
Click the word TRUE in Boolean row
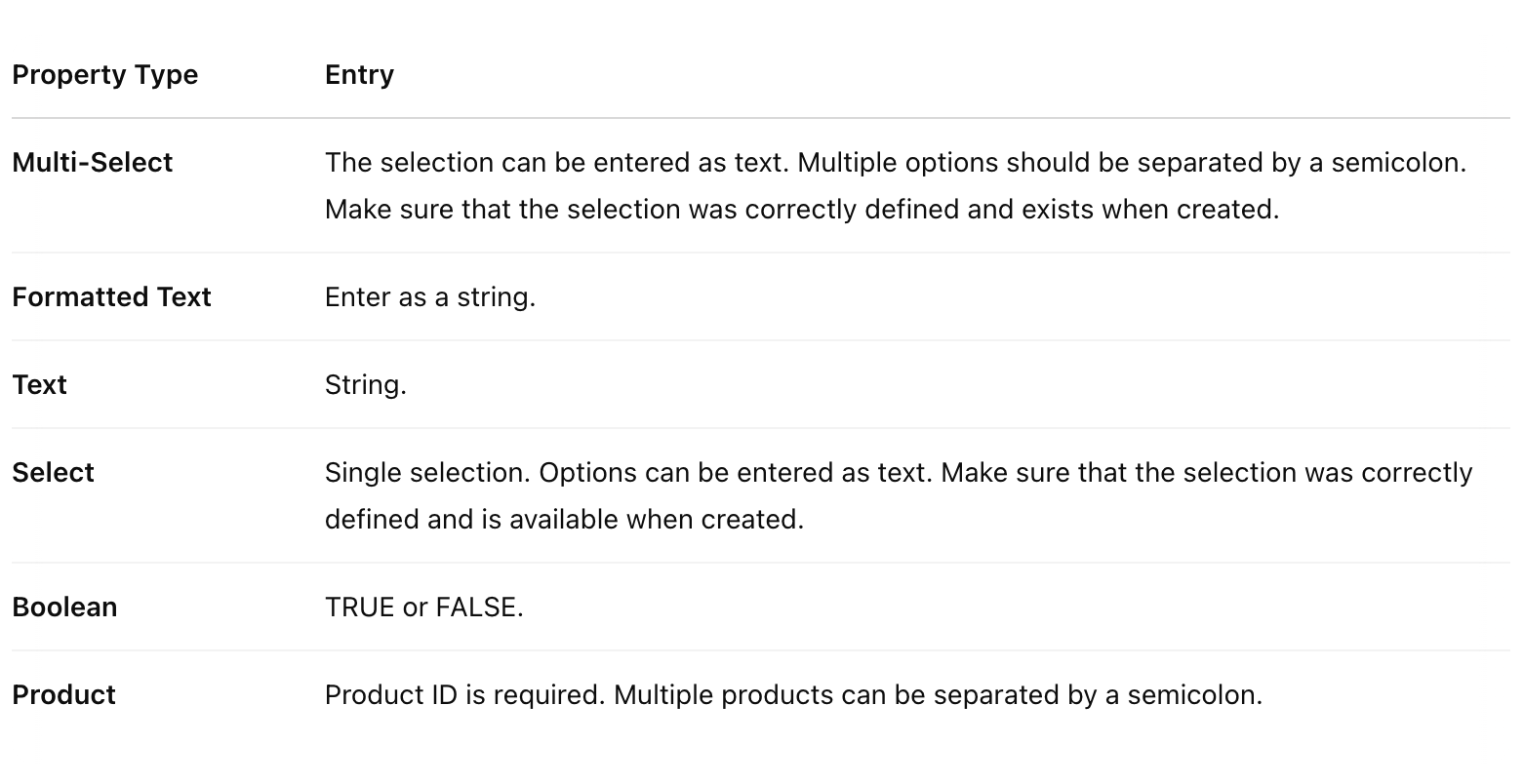pos(359,607)
